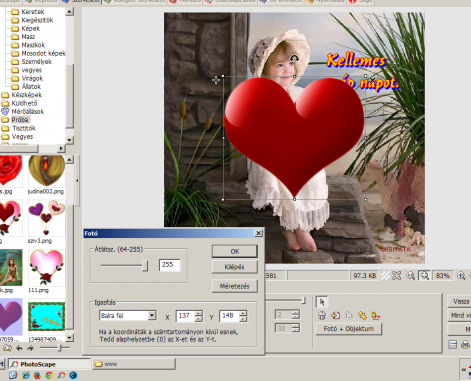Click the printer icon at bottom right
Image resolution: width=471 pixels, height=381 pixels.
pos(466,344)
